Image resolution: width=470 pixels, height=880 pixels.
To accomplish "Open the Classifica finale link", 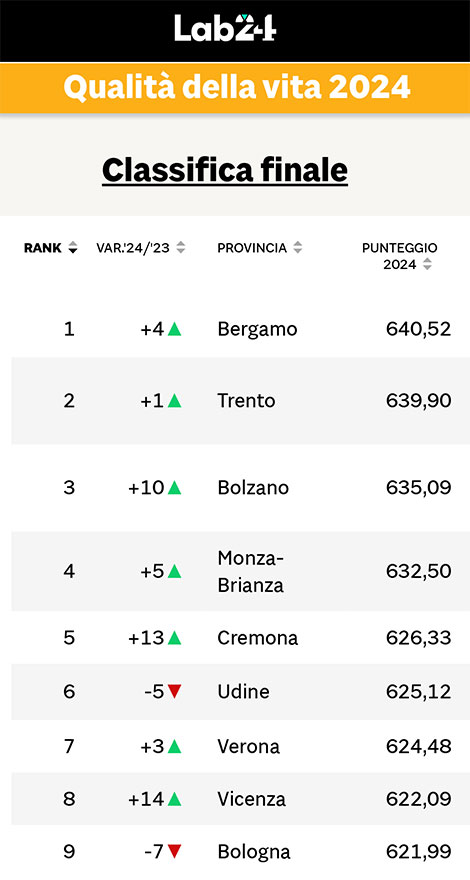I will tap(225, 169).
